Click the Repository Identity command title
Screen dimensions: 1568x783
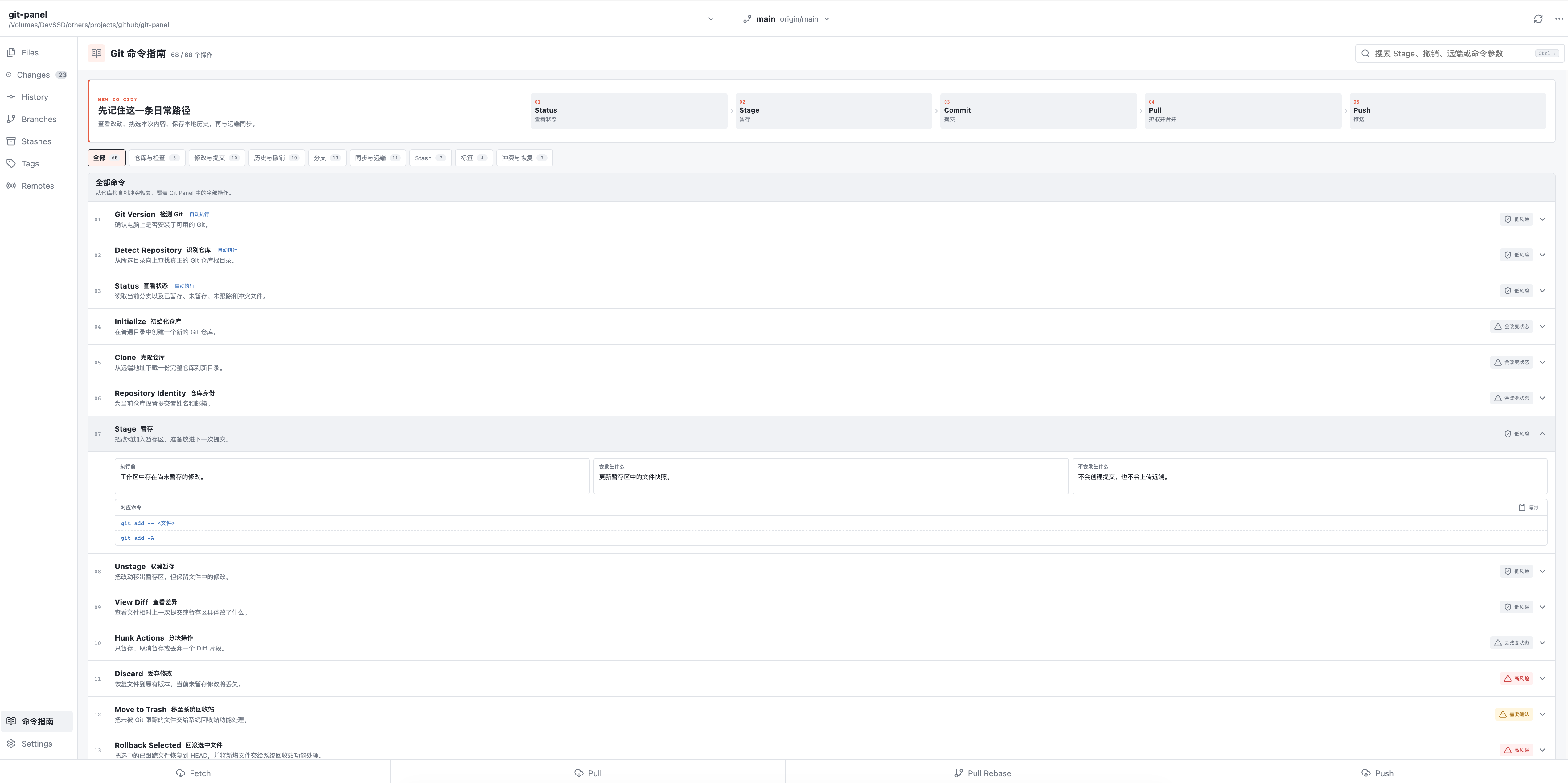coord(150,393)
